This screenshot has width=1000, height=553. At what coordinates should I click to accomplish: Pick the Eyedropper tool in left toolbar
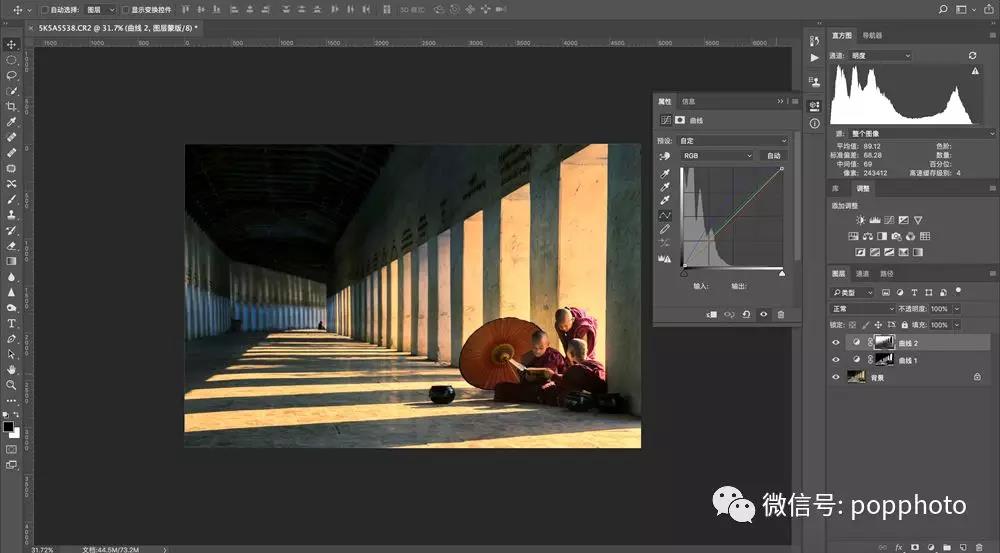click(x=11, y=121)
